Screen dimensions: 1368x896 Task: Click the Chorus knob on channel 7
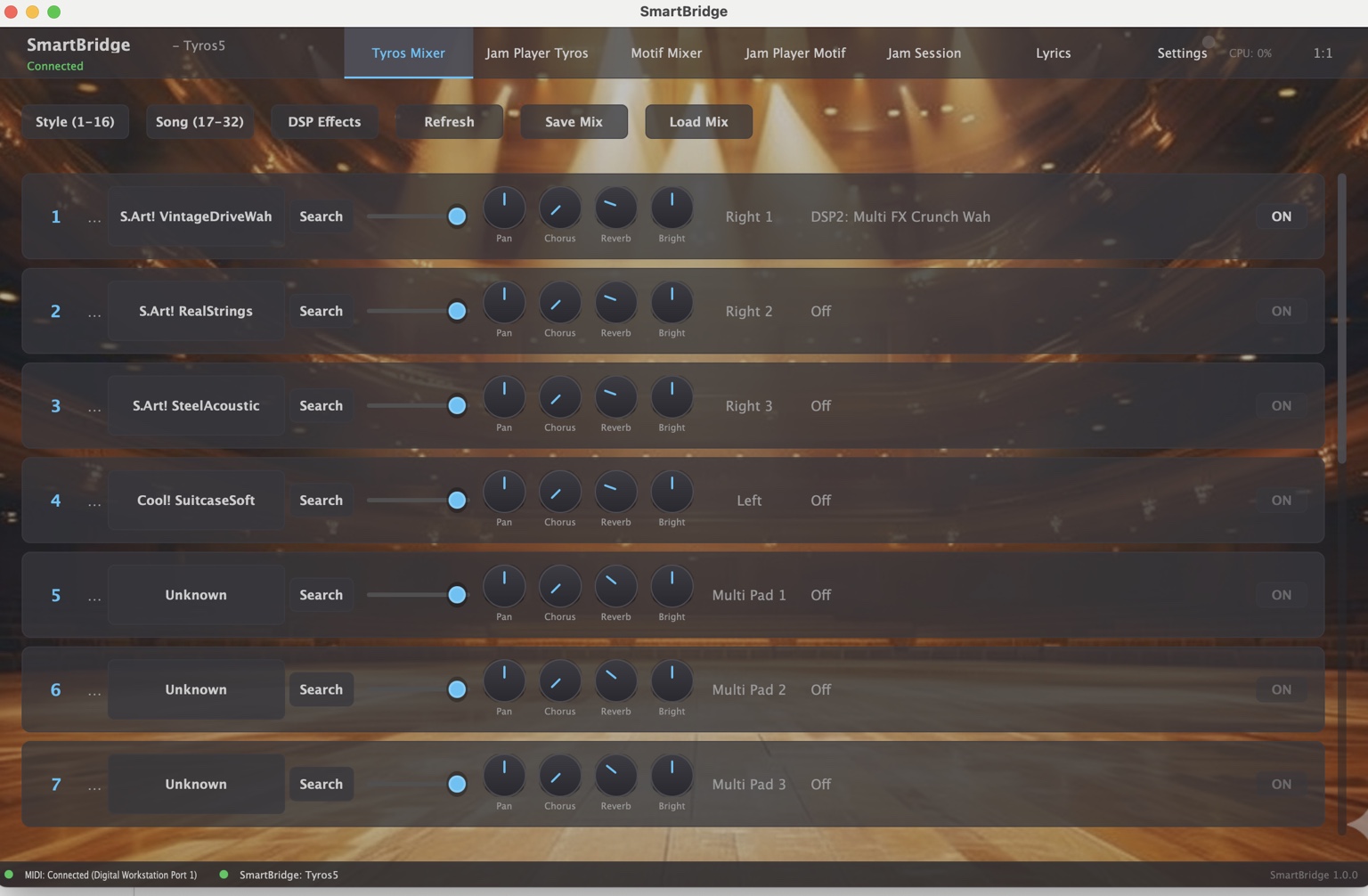tap(559, 776)
